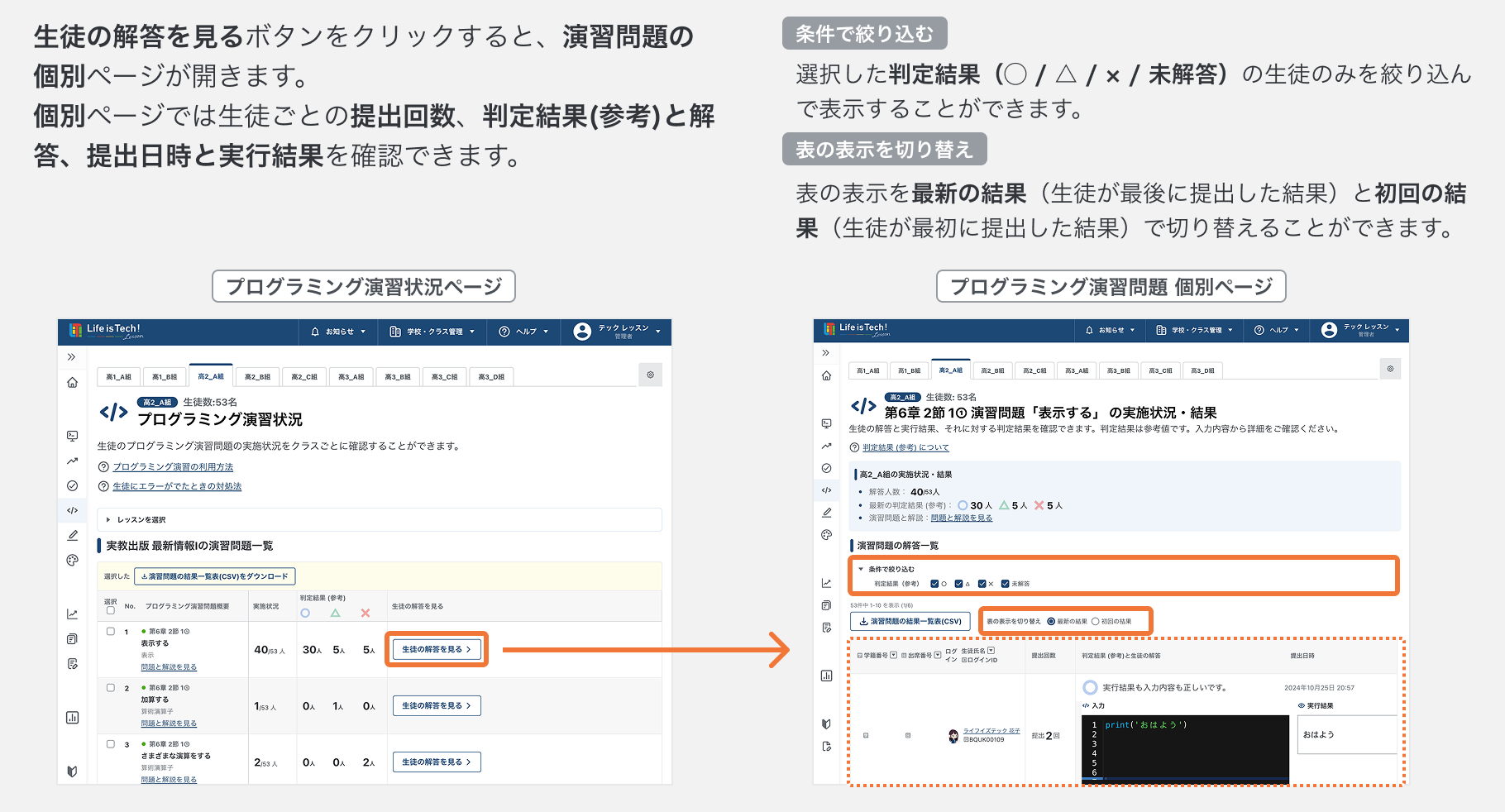Click 演習問題の結果一覧表(CSV) button in right page
Screen dimensions: 1505x812
point(910,621)
